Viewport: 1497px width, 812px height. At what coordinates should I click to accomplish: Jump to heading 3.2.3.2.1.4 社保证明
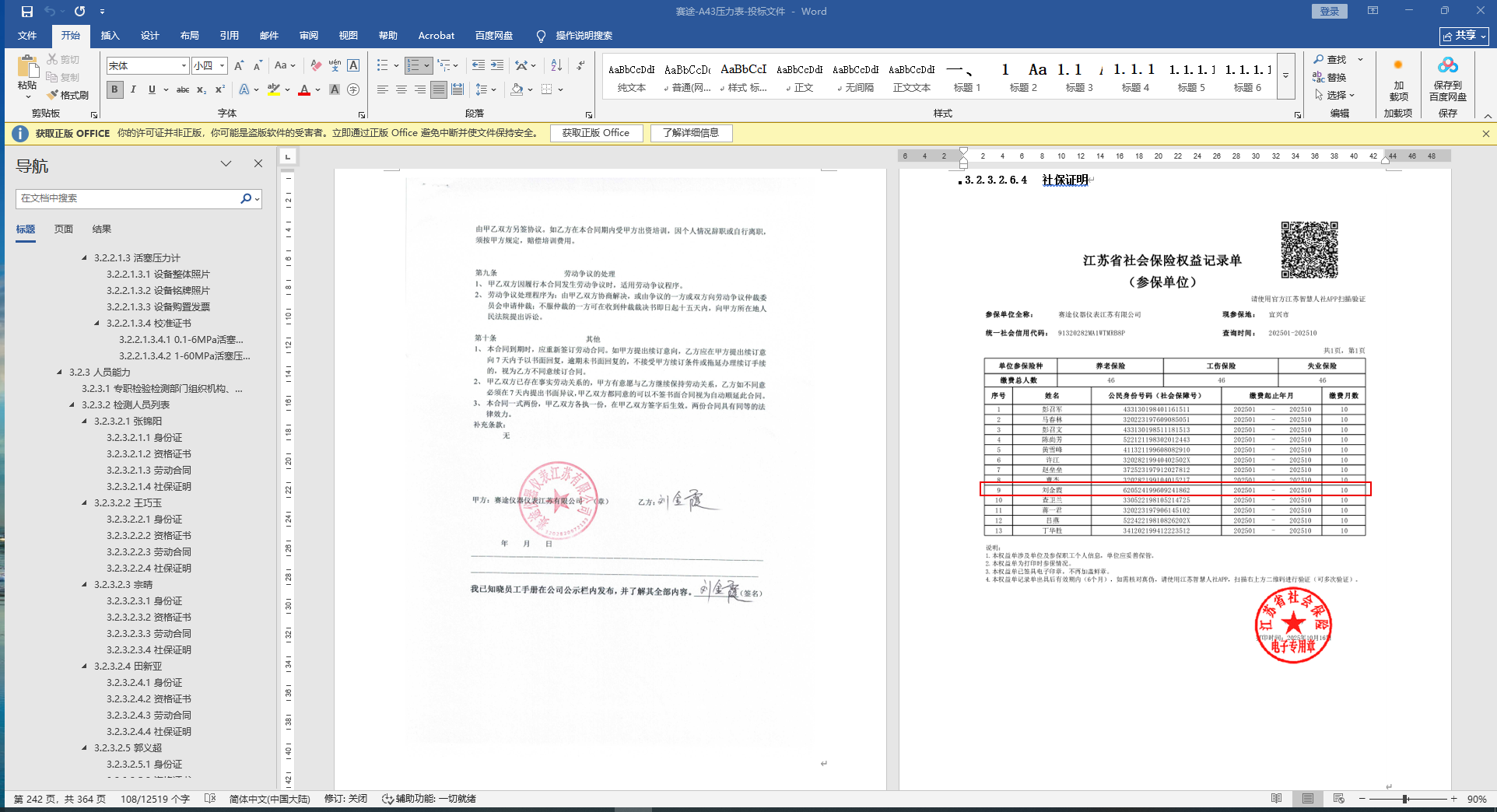coord(149,486)
